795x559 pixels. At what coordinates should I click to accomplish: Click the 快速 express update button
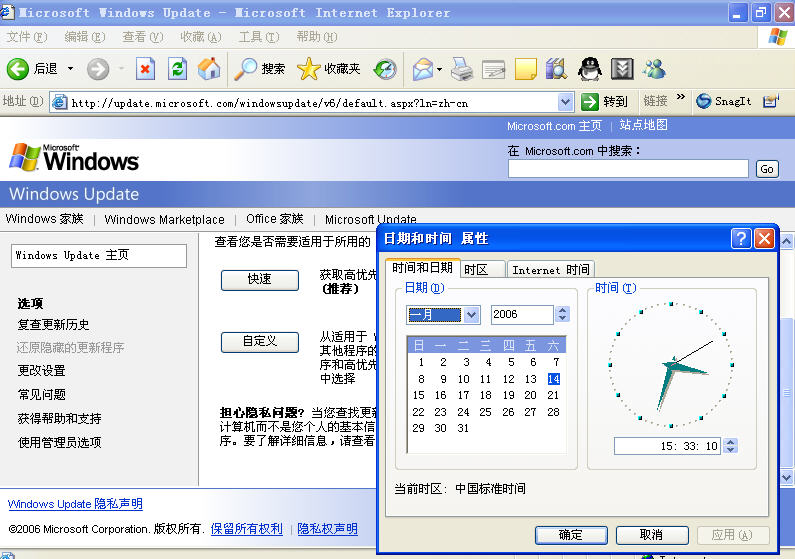tap(260, 280)
